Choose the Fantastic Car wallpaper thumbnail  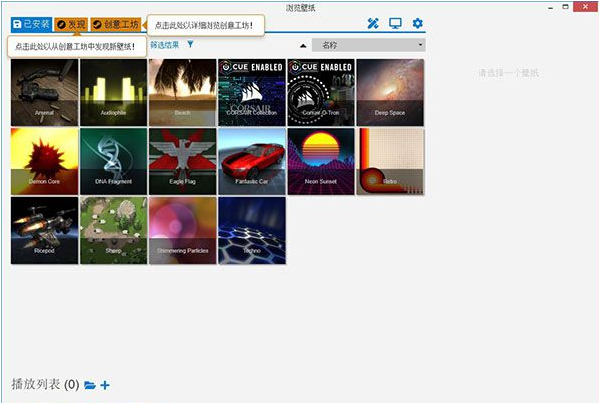pyautogui.click(x=252, y=161)
